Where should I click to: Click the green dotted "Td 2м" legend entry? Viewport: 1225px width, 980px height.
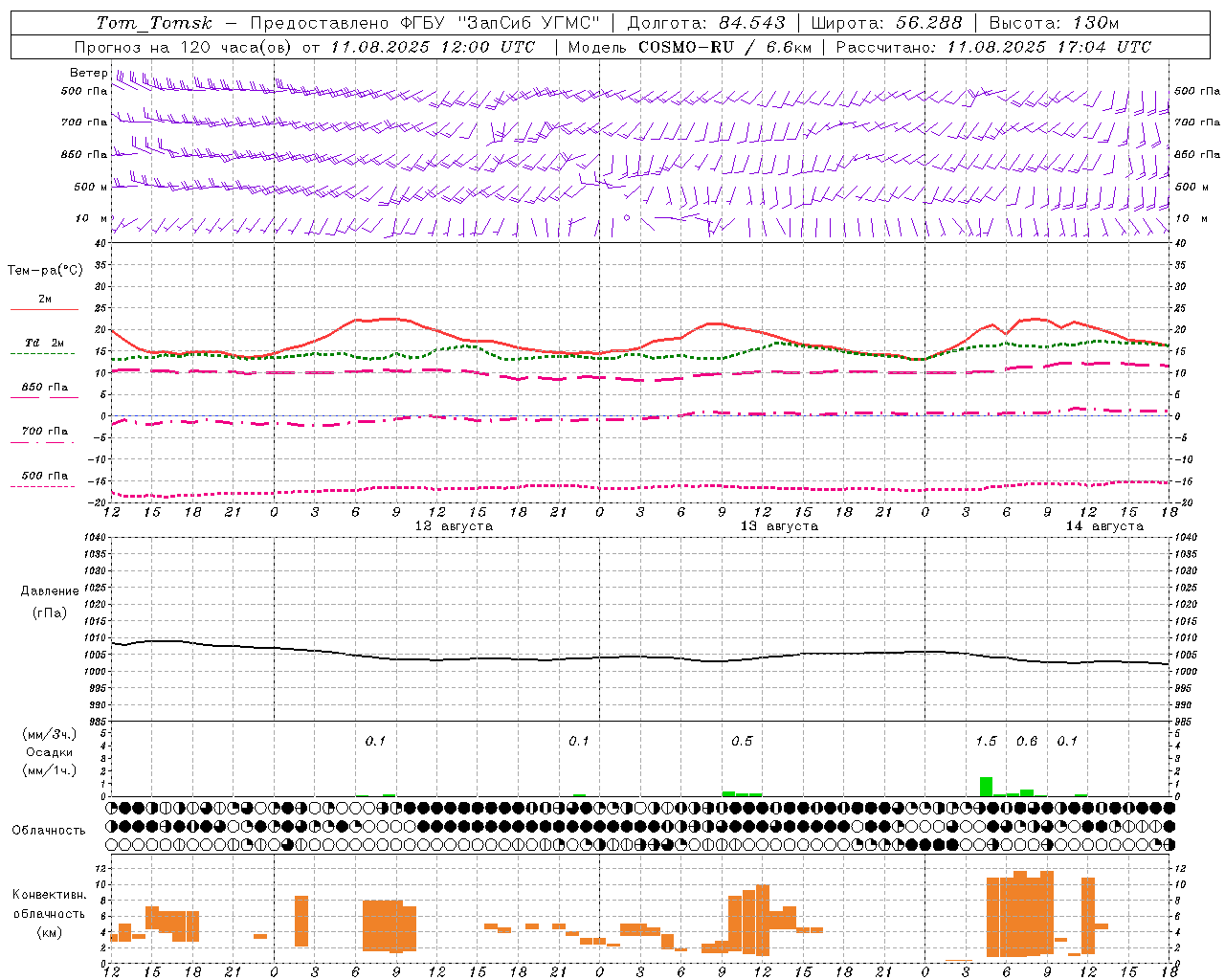click(44, 347)
